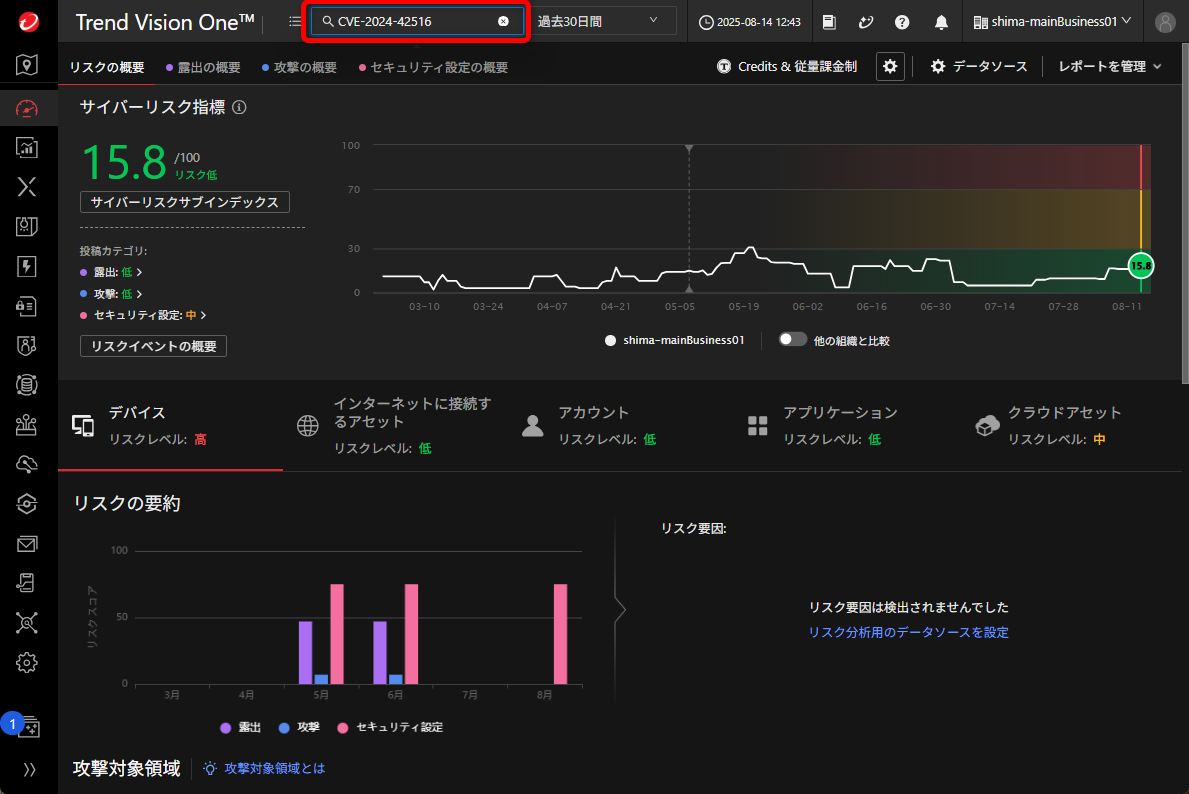Screen dimensions: 1189x794
Task: Click the pink August bar in chart
Action: point(560,634)
